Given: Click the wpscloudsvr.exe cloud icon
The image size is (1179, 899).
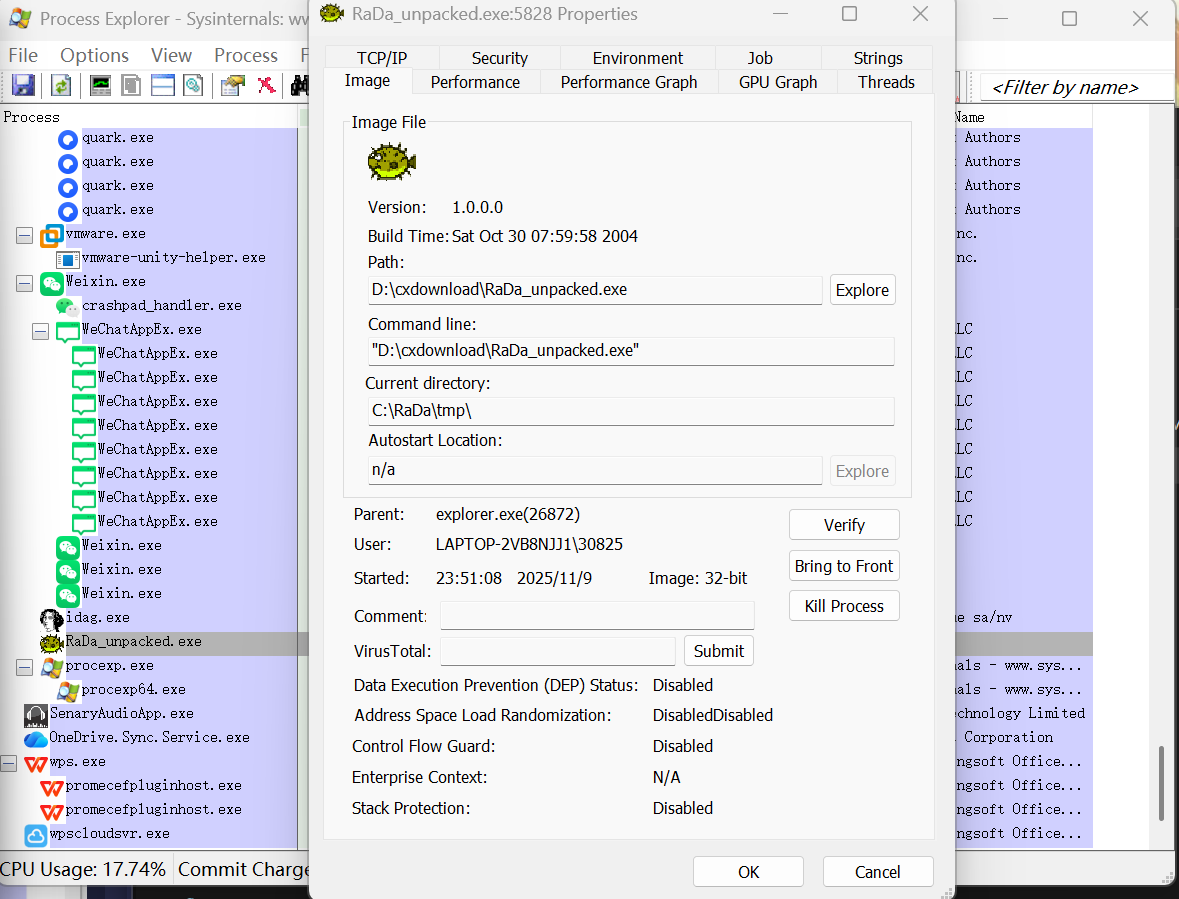Looking at the screenshot, I should pos(35,835).
